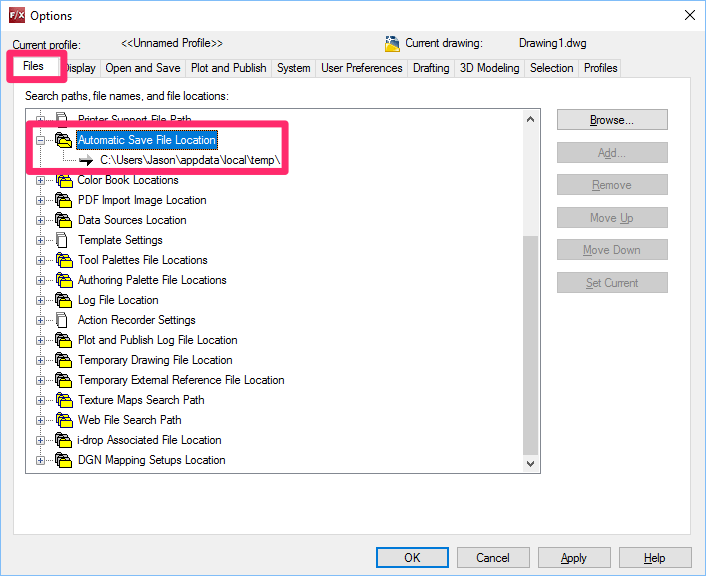Expand the Tool Palettes File Locations node

(40, 260)
